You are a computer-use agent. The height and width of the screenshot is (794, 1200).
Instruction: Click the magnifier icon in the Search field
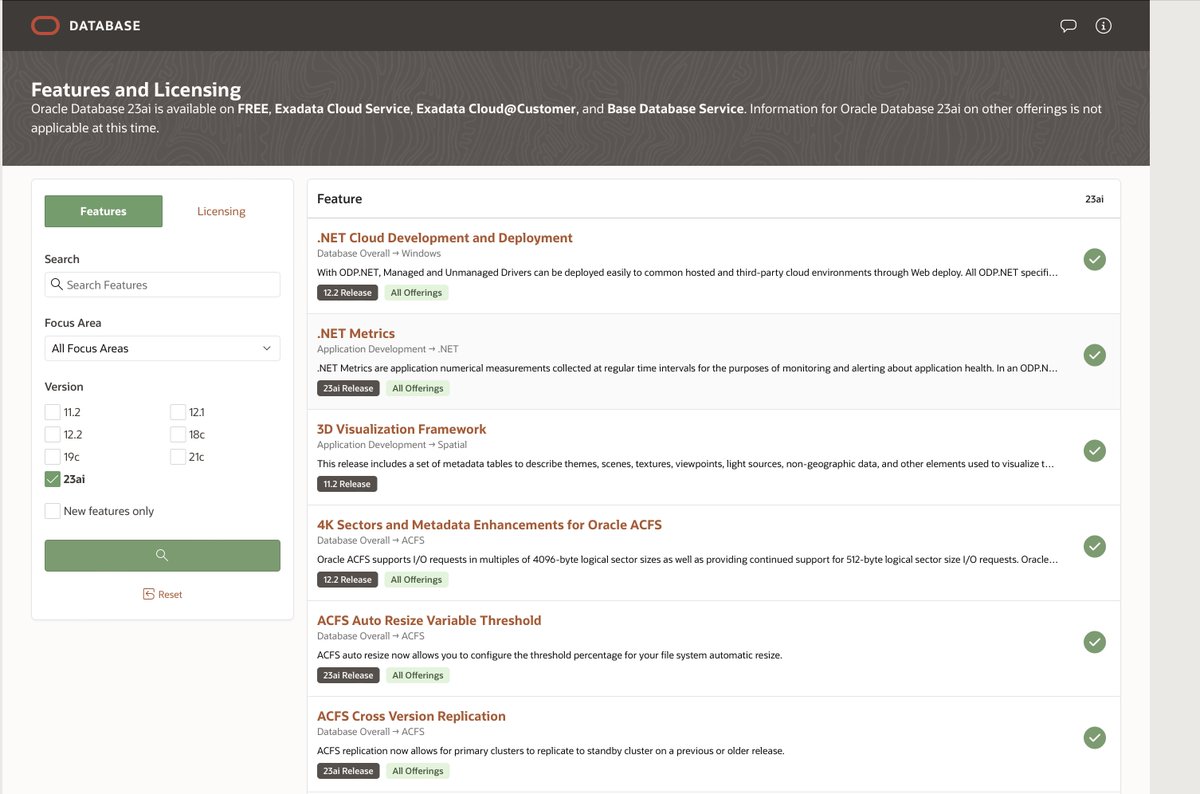[56, 285]
